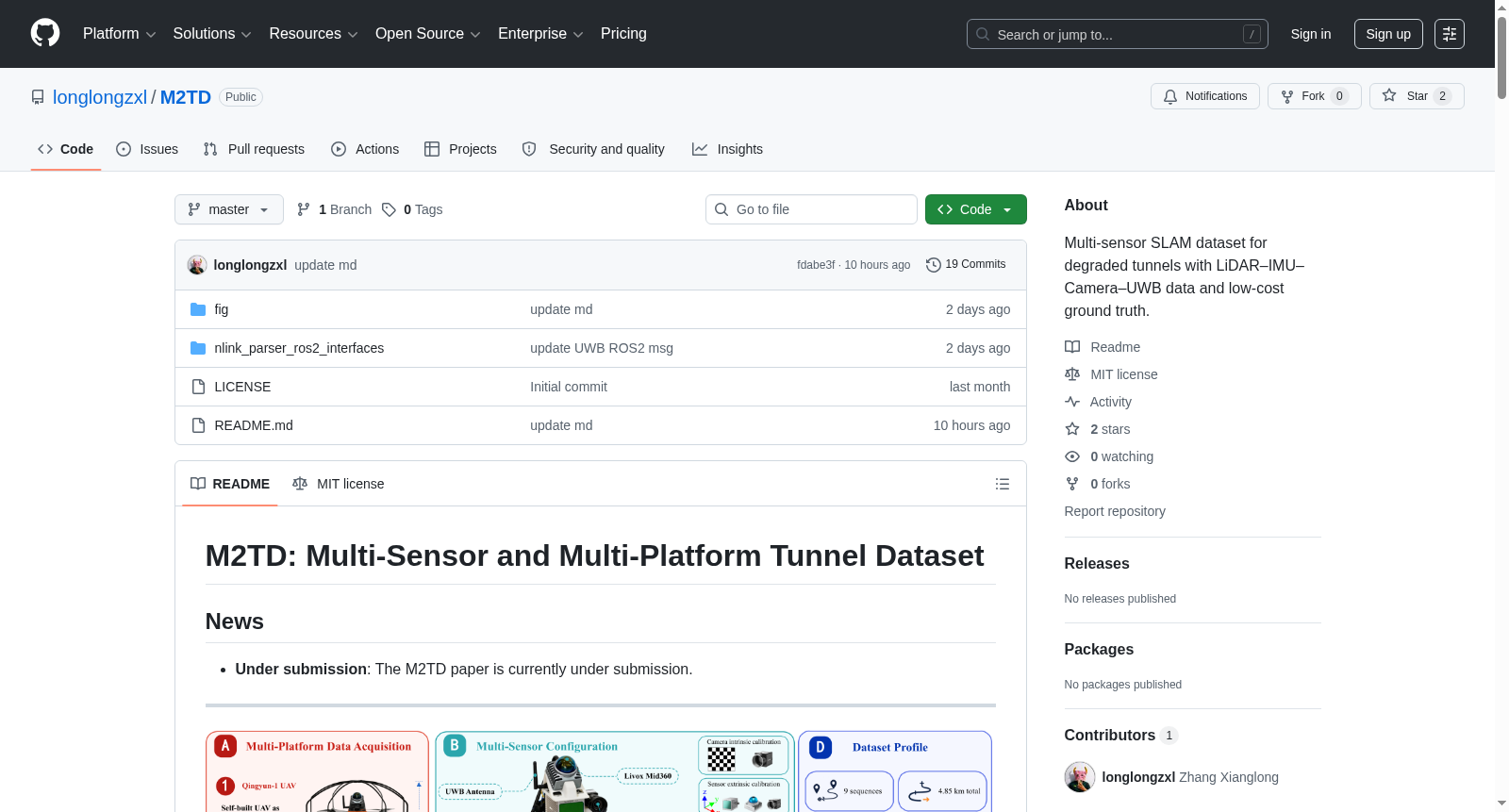Star the M2TD repository
The width and height of the screenshot is (1509, 812).
[1417, 96]
